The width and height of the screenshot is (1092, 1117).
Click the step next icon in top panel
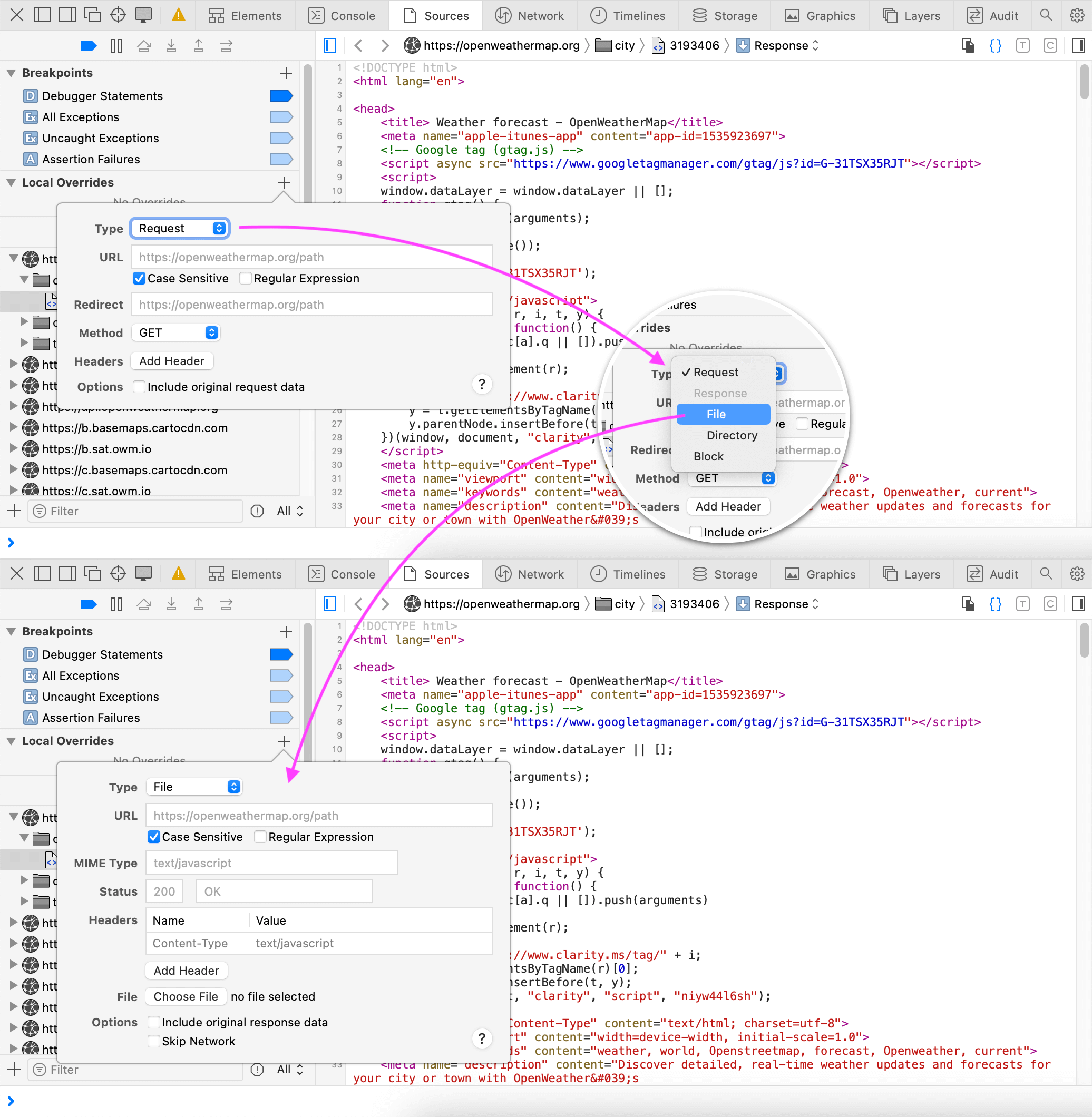click(226, 46)
